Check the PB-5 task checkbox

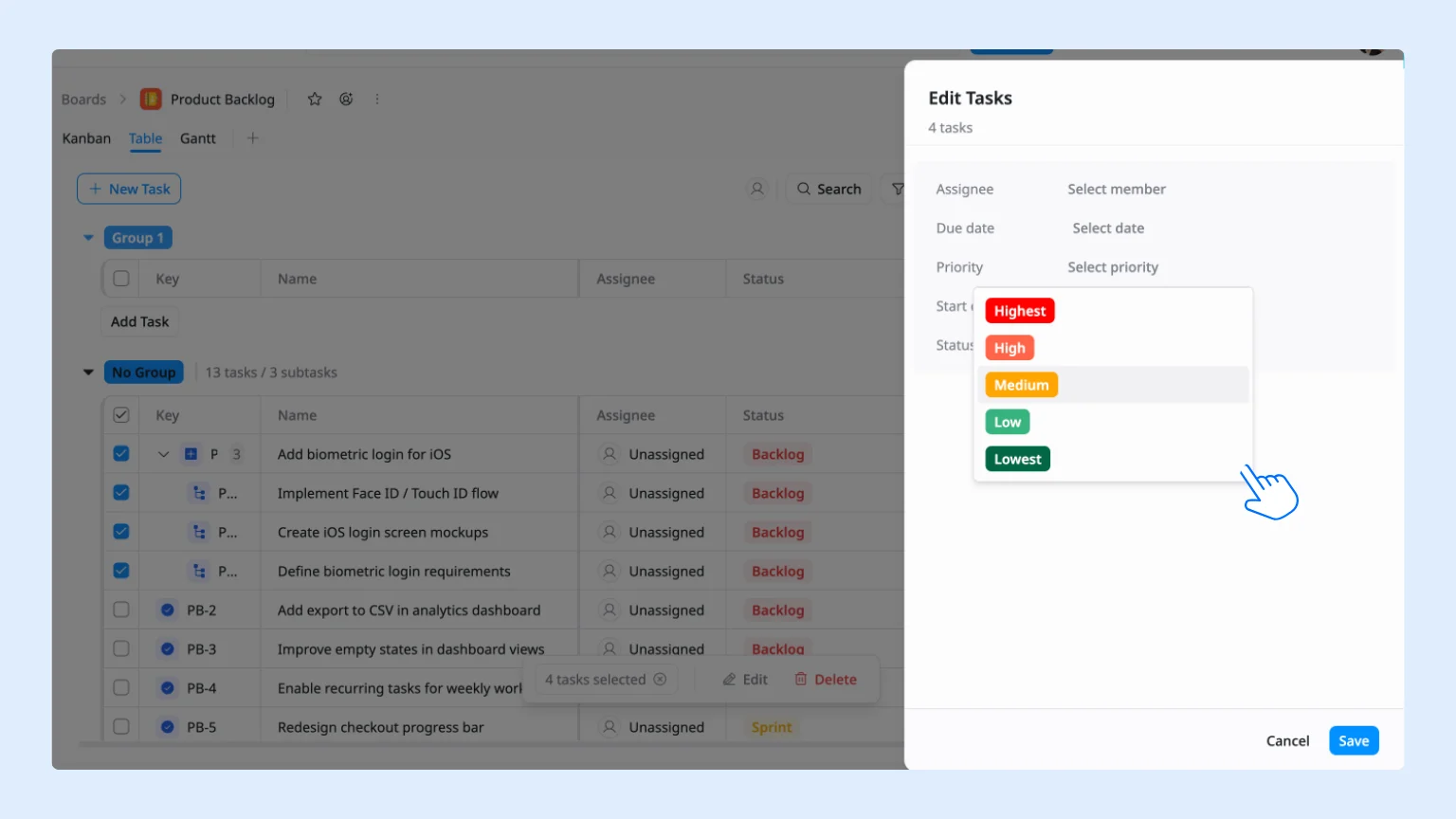(x=121, y=726)
